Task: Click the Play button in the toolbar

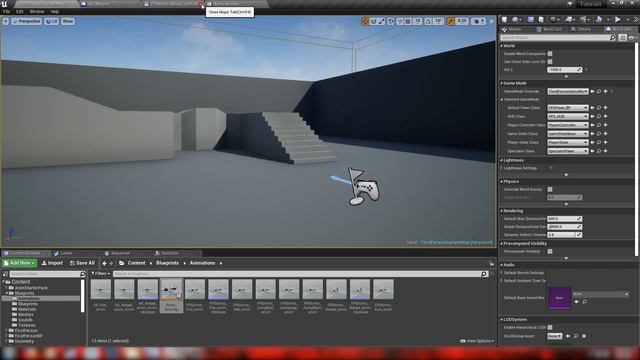Action: click(618, 20)
